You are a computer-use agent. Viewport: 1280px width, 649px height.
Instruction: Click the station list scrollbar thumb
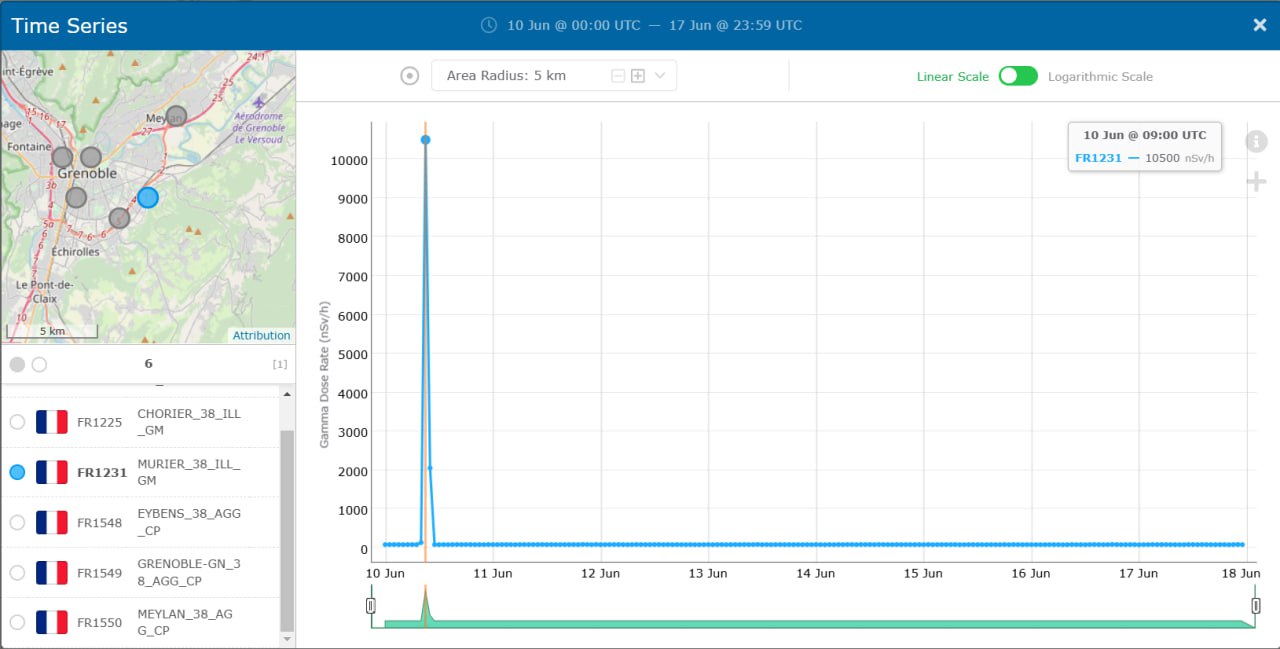click(288, 530)
